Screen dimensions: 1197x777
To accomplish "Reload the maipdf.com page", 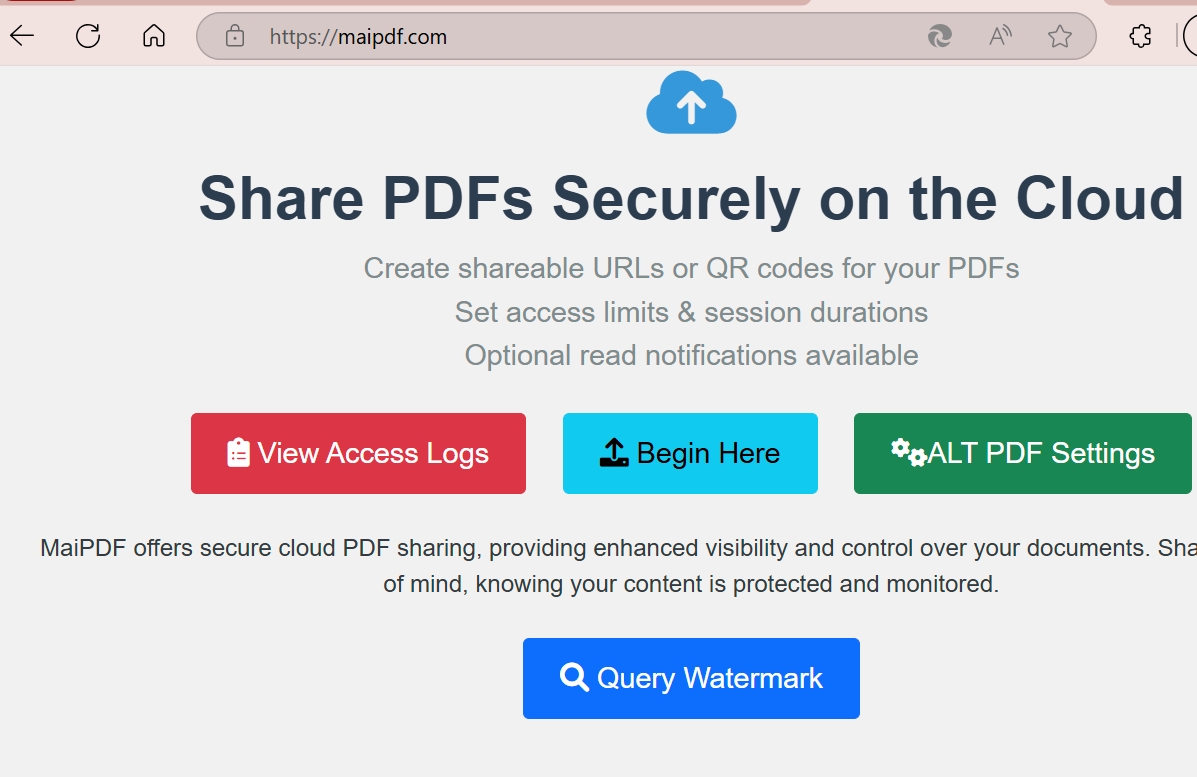I will 88,35.
